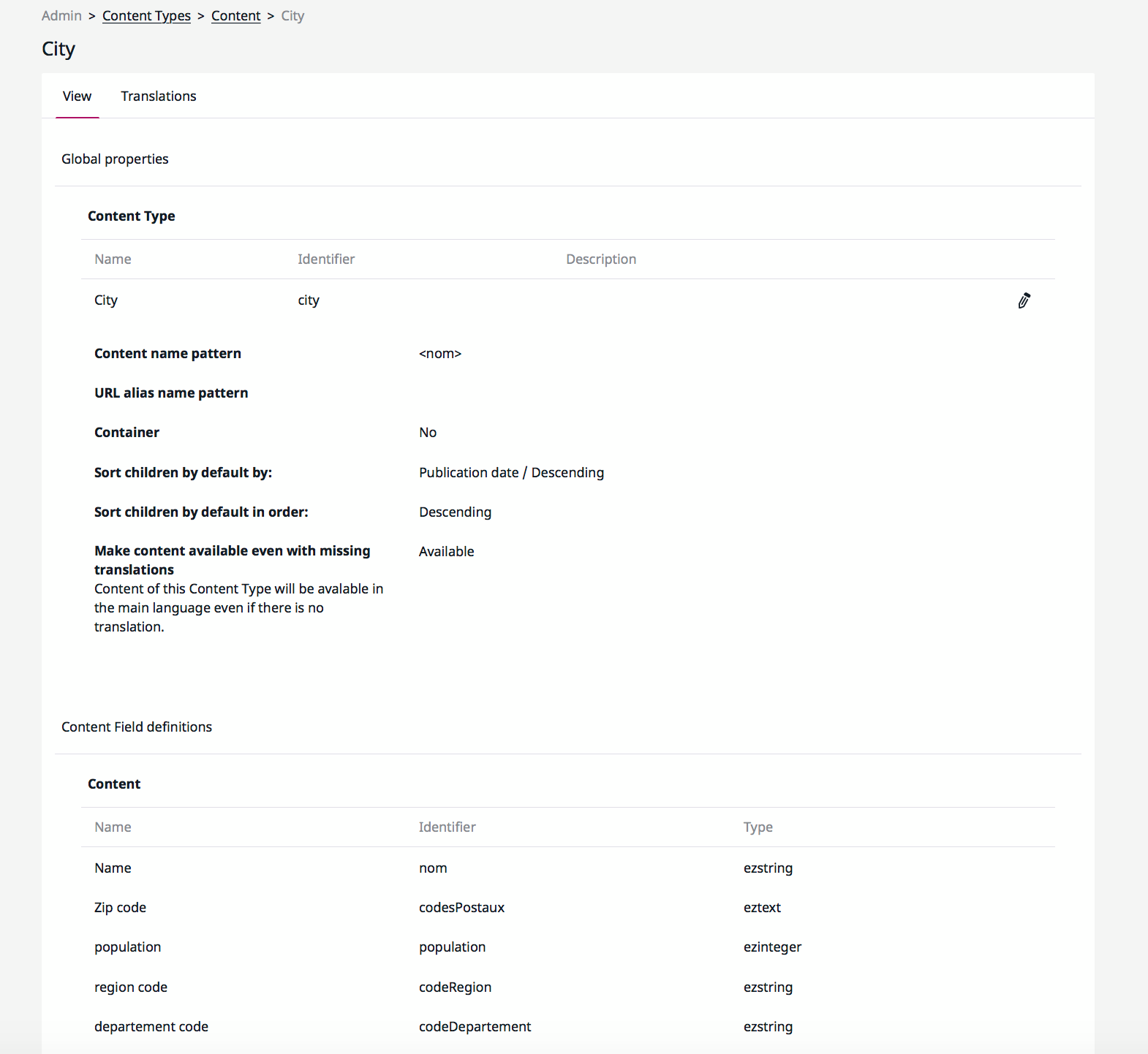The width and height of the screenshot is (1148, 1054).
Task: Go to the Content breadcrumb link
Action: click(235, 16)
